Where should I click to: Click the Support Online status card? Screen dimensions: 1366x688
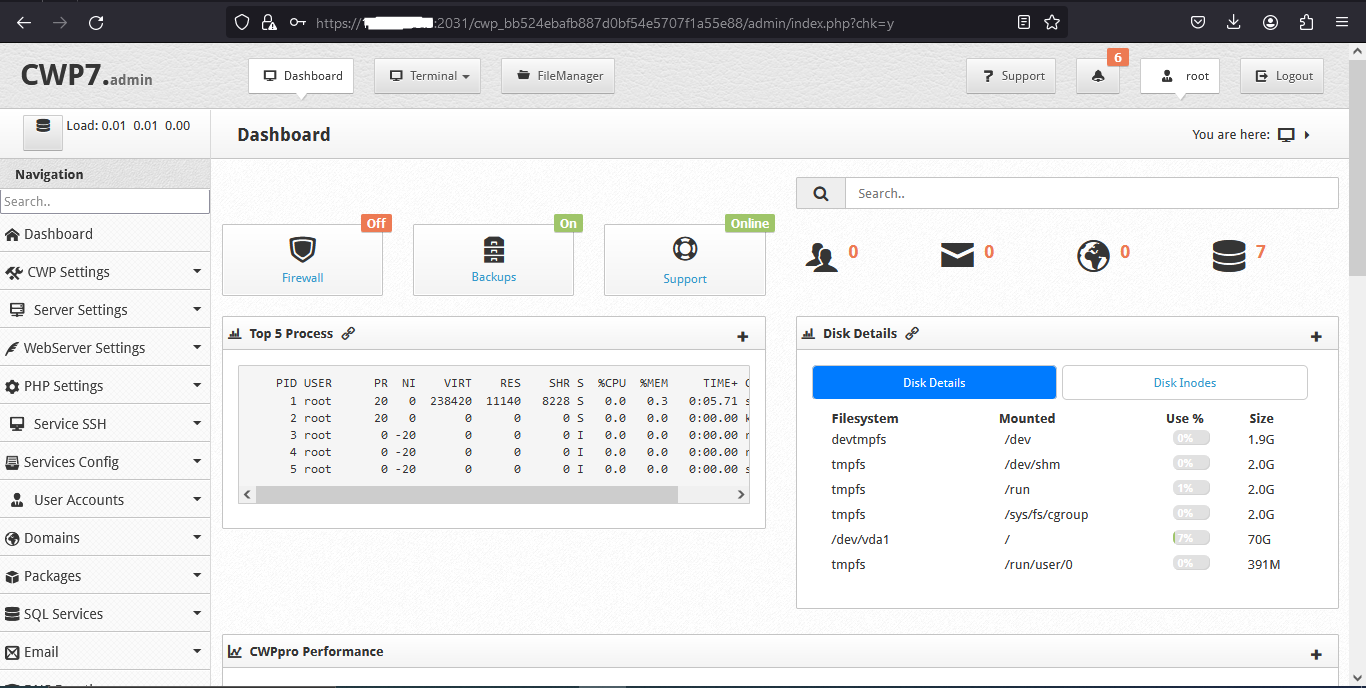(684, 259)
